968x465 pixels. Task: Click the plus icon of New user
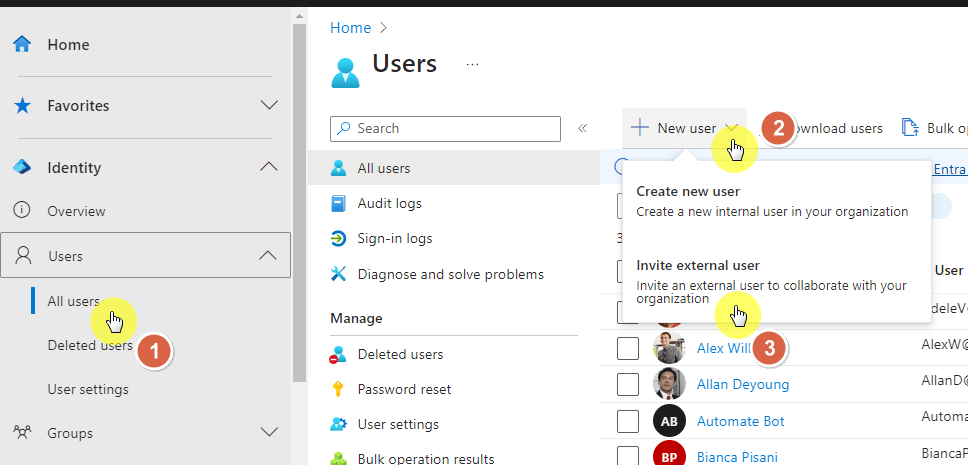[x=640, y=128]
